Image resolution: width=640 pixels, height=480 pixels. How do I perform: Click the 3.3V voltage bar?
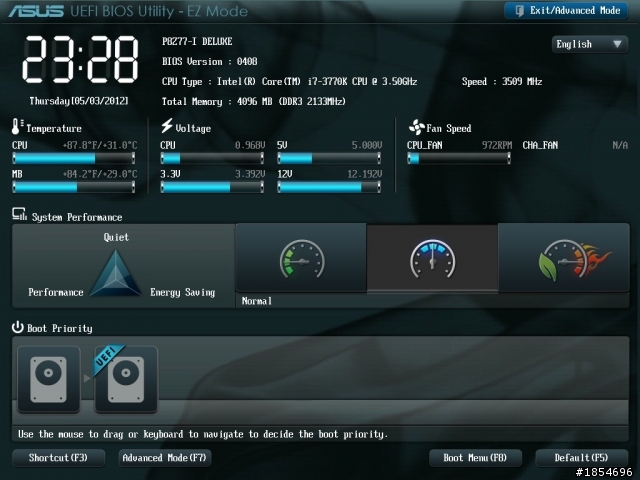point(212,187)
